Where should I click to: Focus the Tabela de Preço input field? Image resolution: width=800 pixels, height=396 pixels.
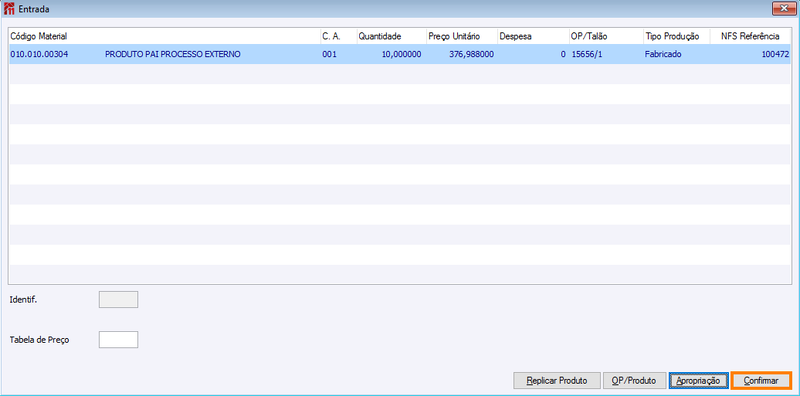(x=118, y=340)
